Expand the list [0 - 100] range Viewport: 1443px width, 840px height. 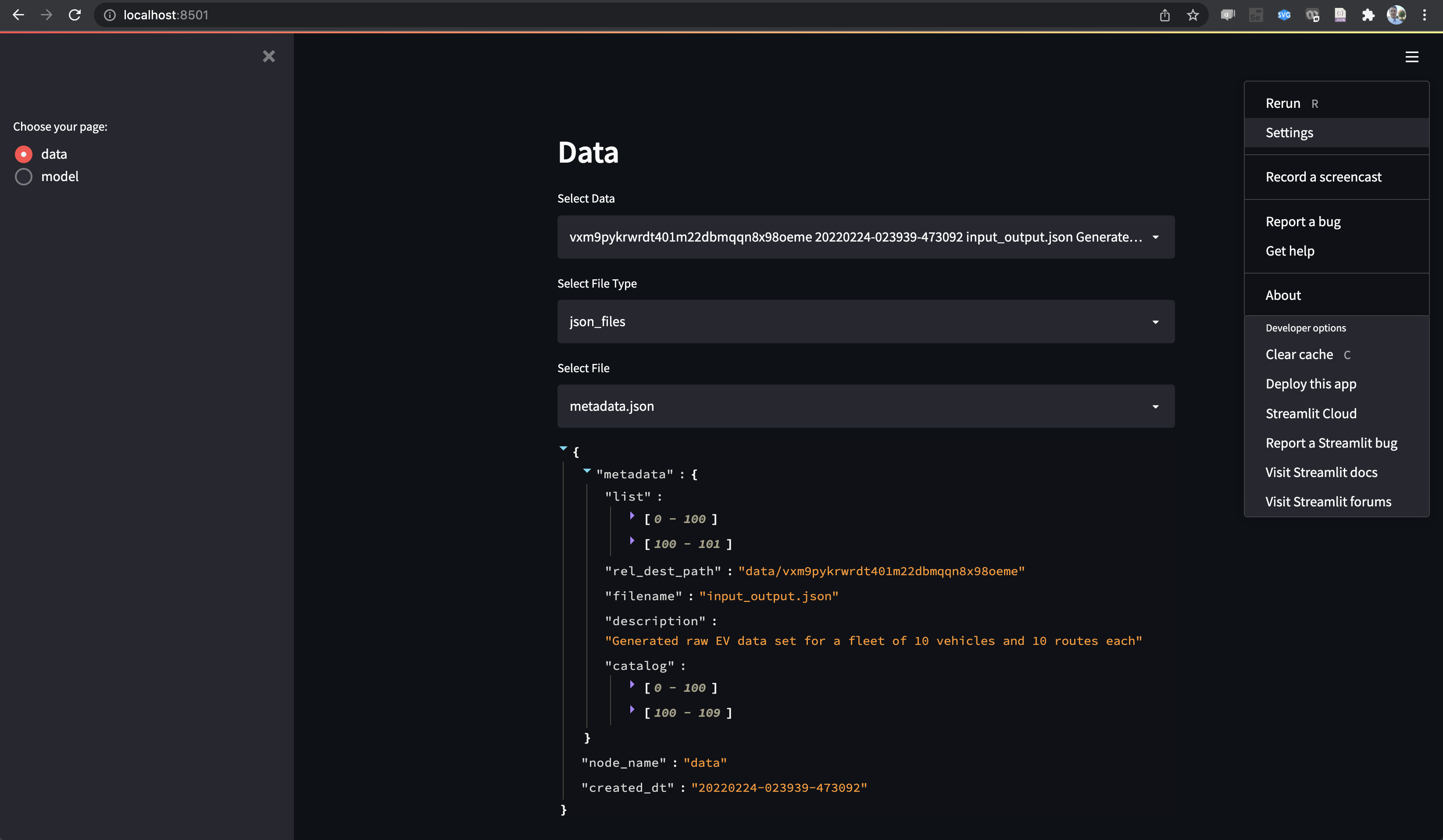coord(632,516)
